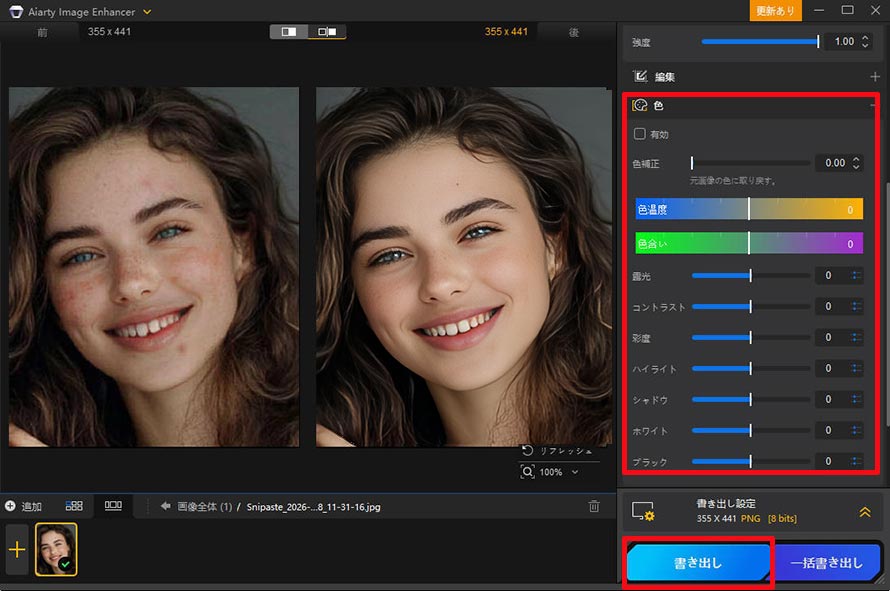The image size is (890, 591).
Task: Click the 編集 edit pencil icon
Action: point(640,76)
